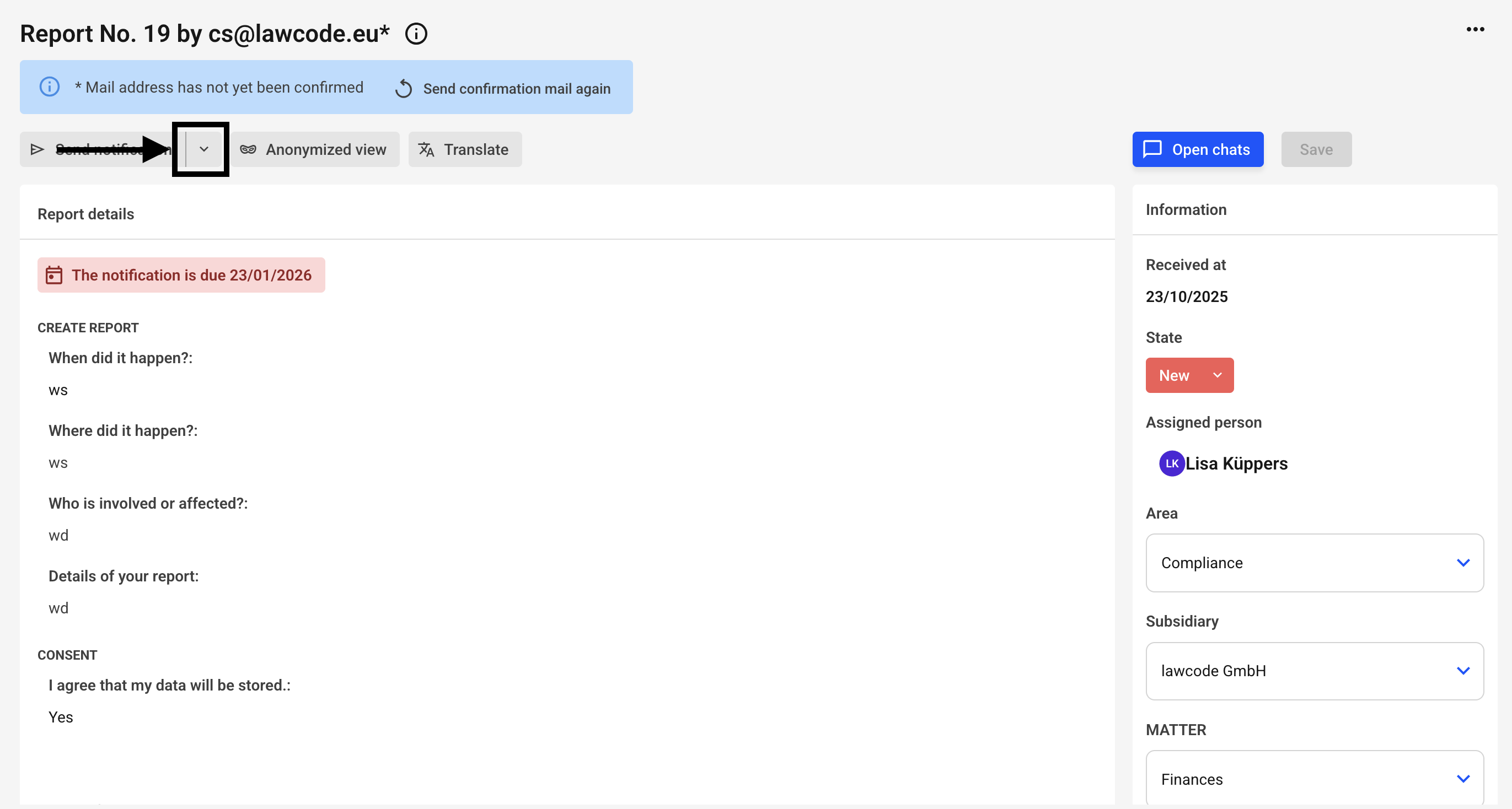This screenshot has height=809, width=1512.
Task: Click the send notification paper plane icon
Action: [x=37, y=149]
